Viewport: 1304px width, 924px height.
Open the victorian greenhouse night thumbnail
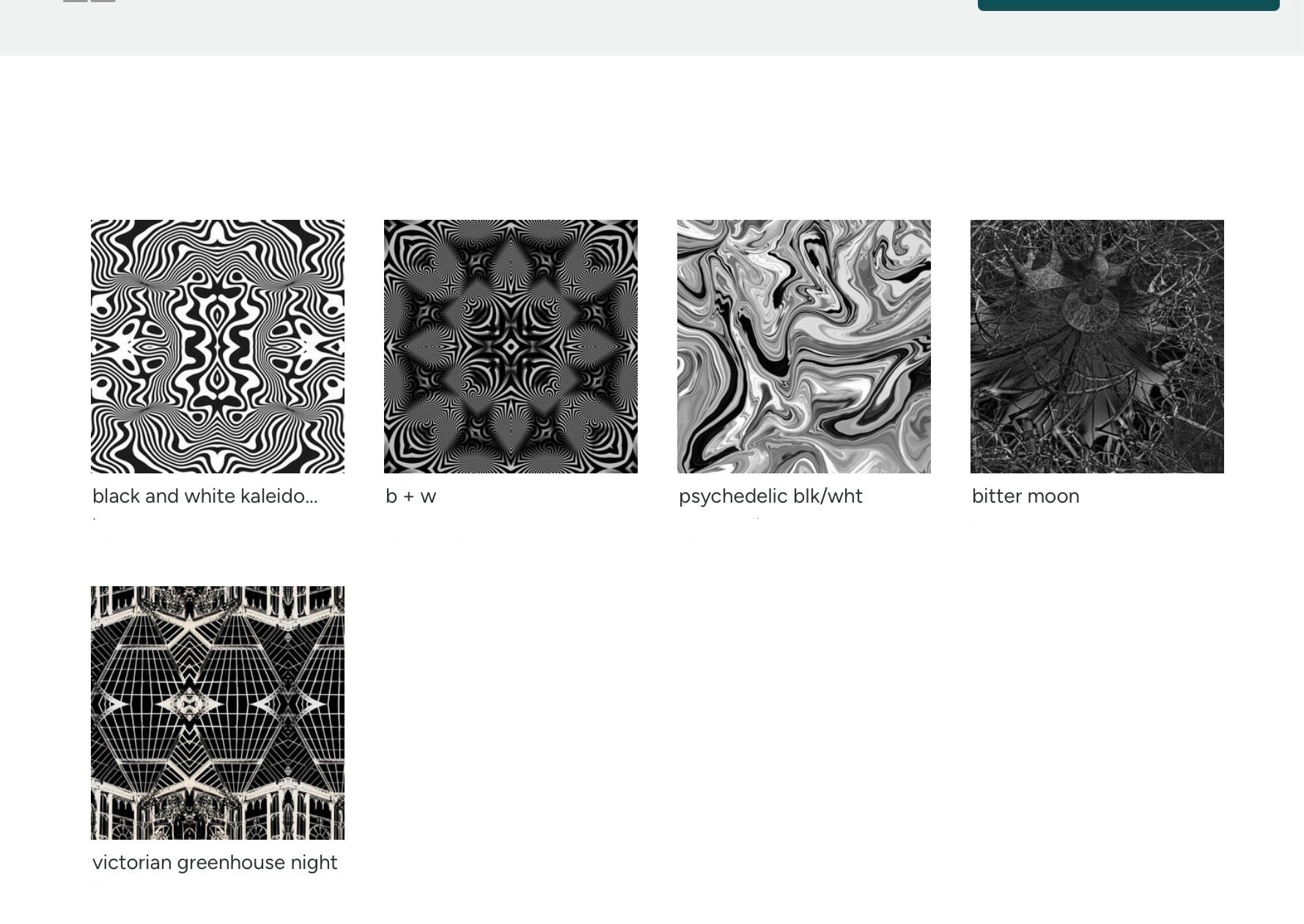[218, 713]
